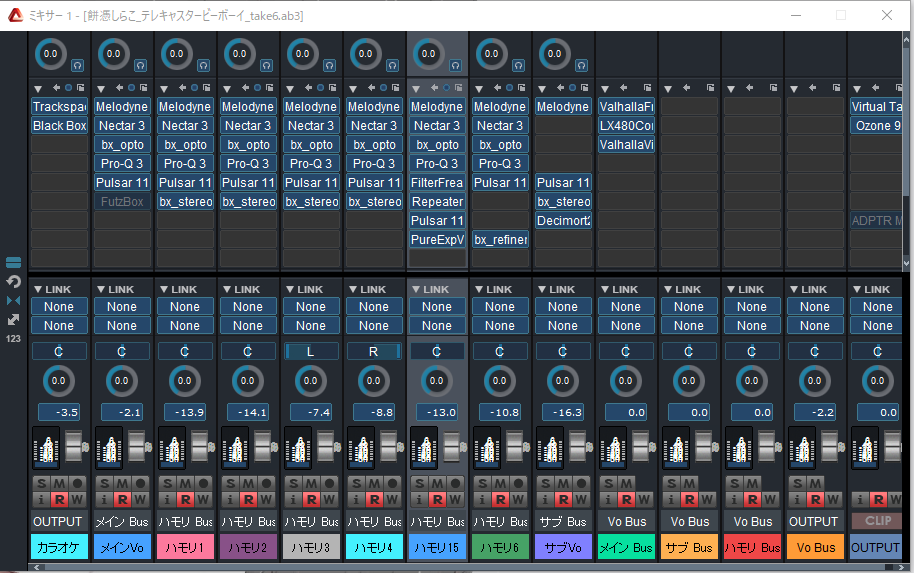The height and width of the screenshot is (573, 914).
Task: Mute the サブ Bus channel
Action: point(689,483)
